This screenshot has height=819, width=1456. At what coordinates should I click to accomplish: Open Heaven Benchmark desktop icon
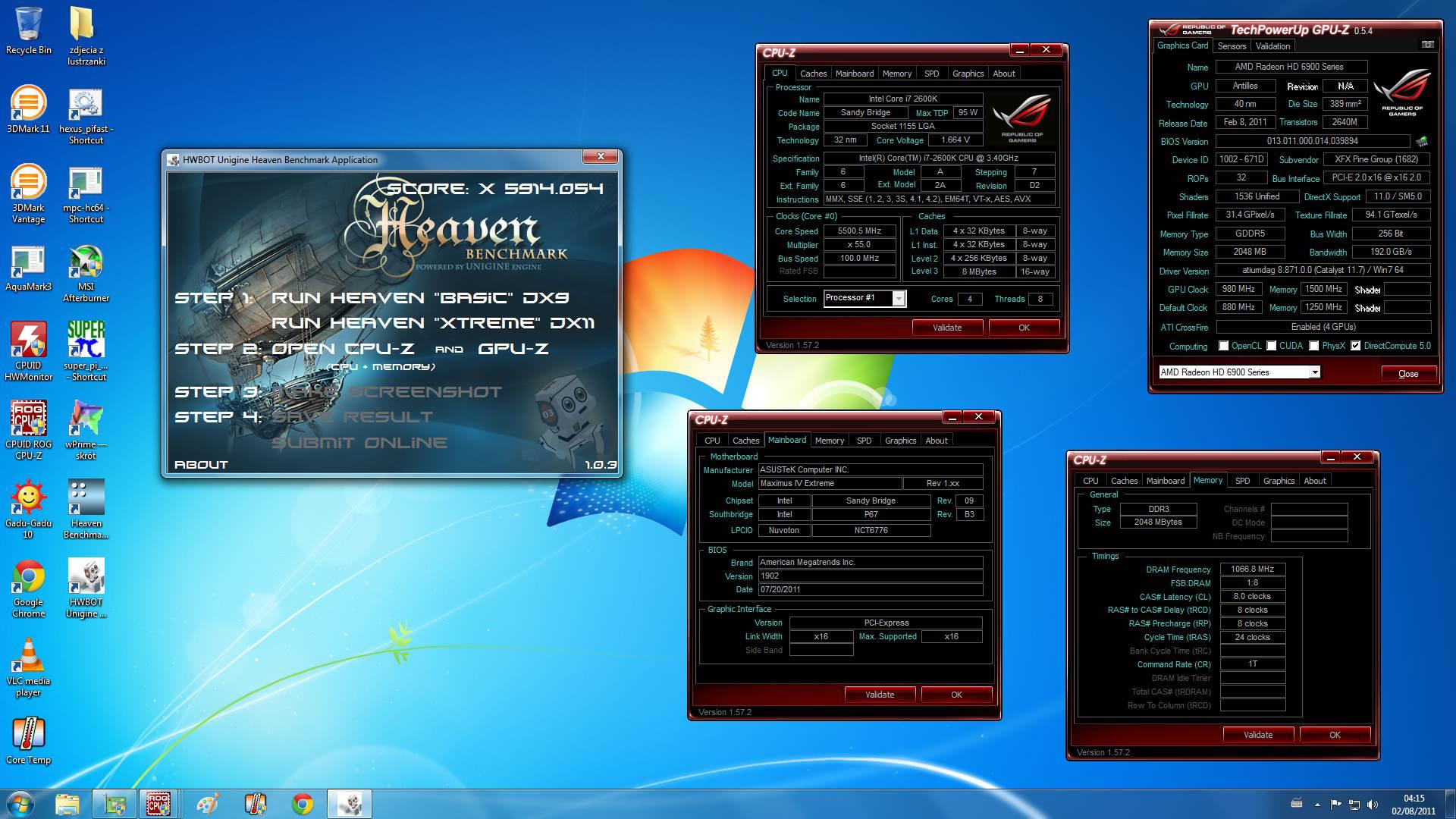(x=86, y=509)
